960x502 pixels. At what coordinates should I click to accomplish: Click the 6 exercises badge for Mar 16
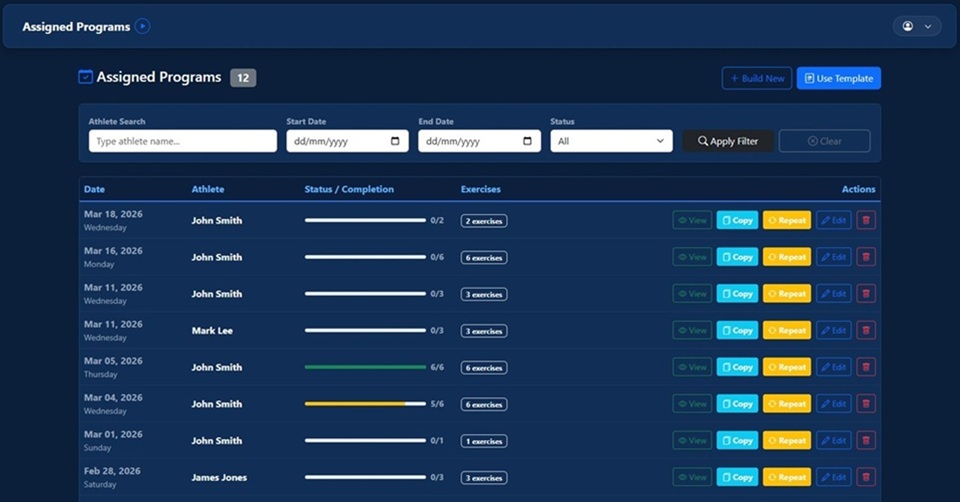pos(484,258)
